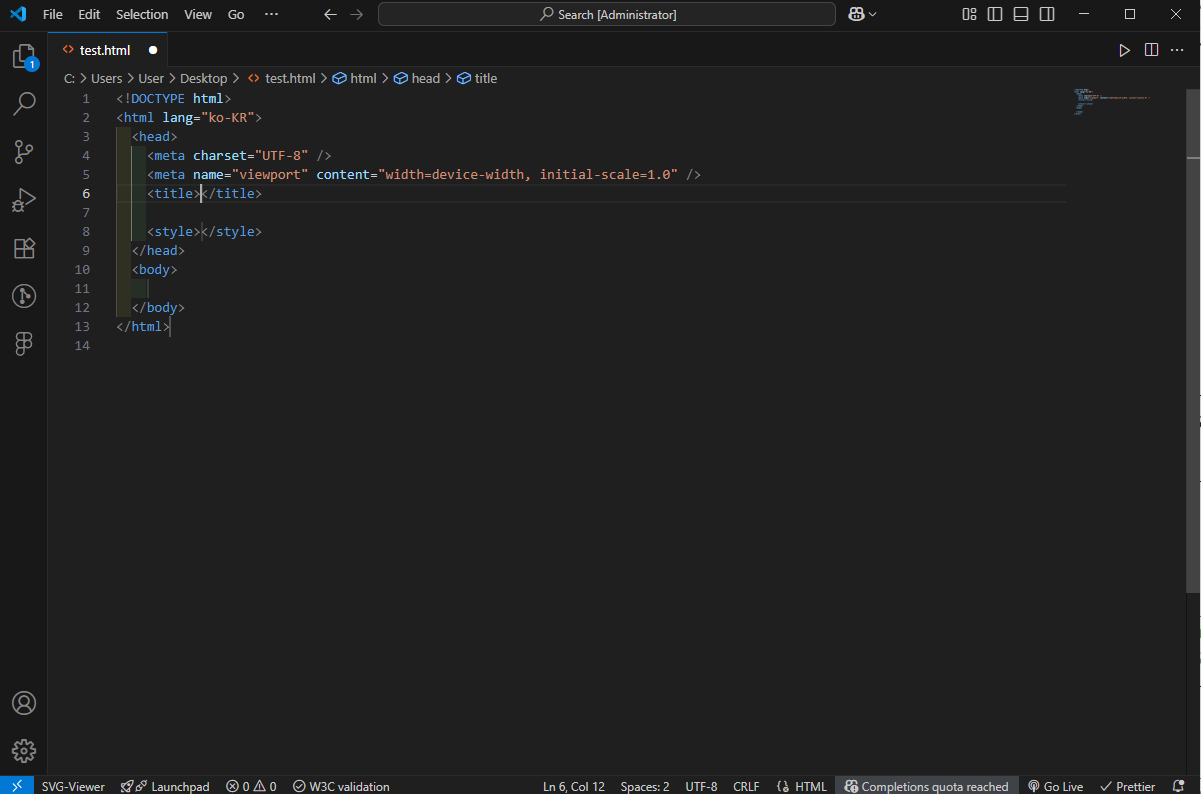The image size is (1201, 794).
Task: Open the View menu
Action: click(198, 14)
